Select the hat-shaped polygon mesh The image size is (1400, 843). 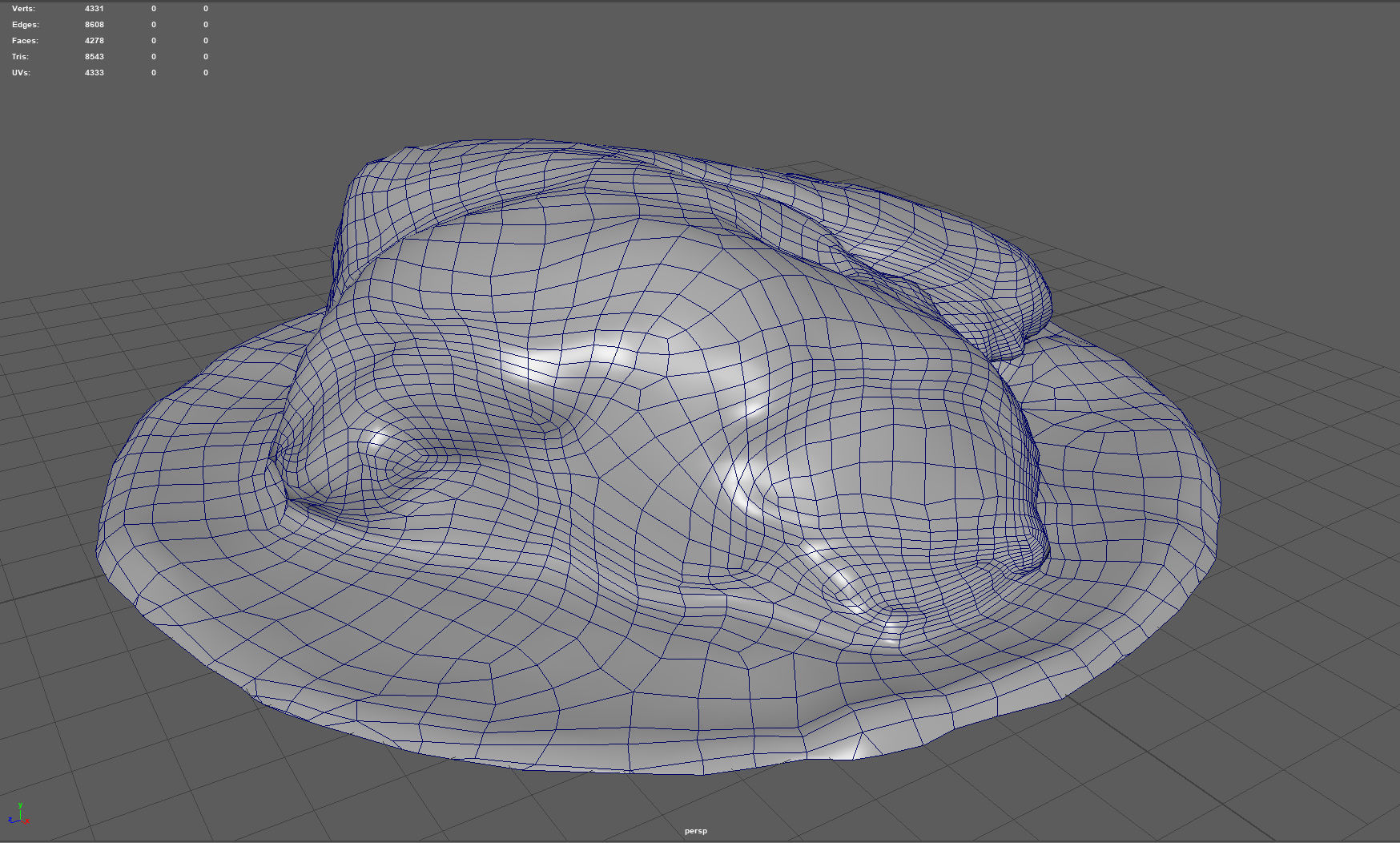click(x=657, y=457)
